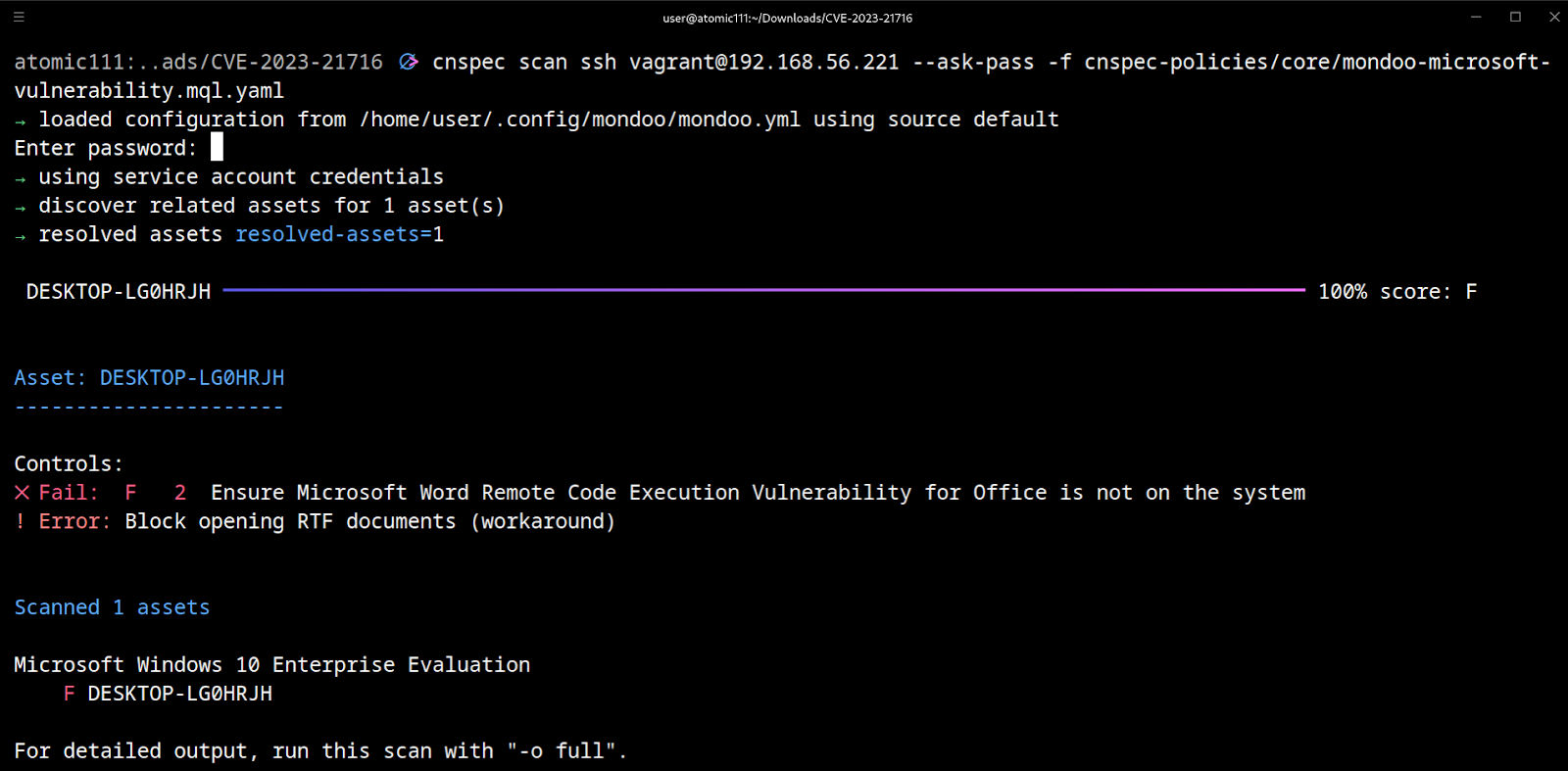
Task: Click the red X beside the Fail result
Action: (x=21, y=492)
